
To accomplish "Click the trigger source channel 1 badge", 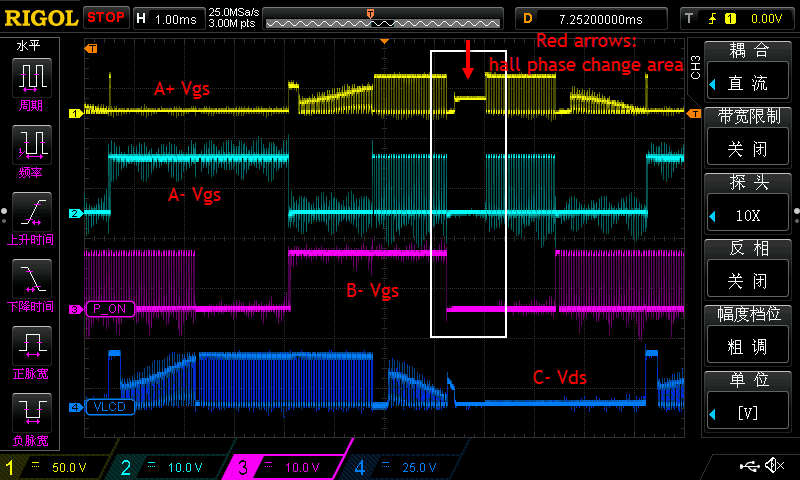I will click(x=731, y=19).
